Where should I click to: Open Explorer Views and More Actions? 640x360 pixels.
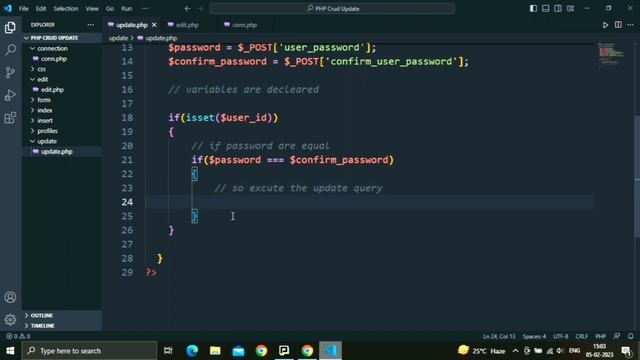91,25
